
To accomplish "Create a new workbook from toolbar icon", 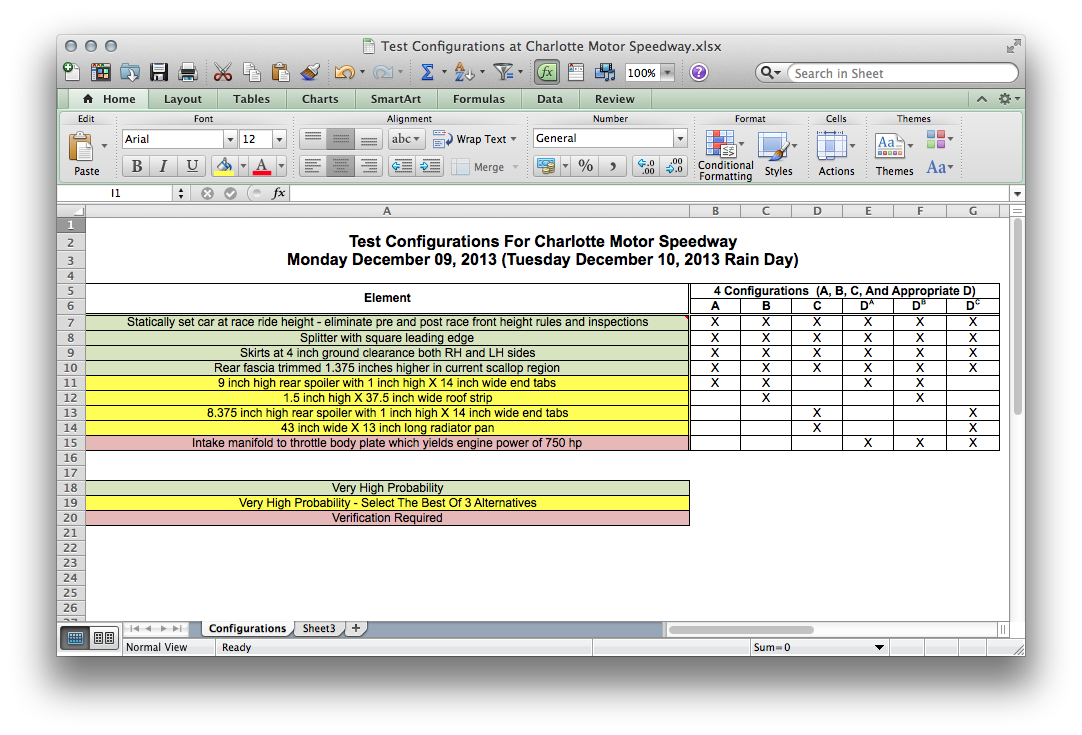I will click(x=71, y=72).
